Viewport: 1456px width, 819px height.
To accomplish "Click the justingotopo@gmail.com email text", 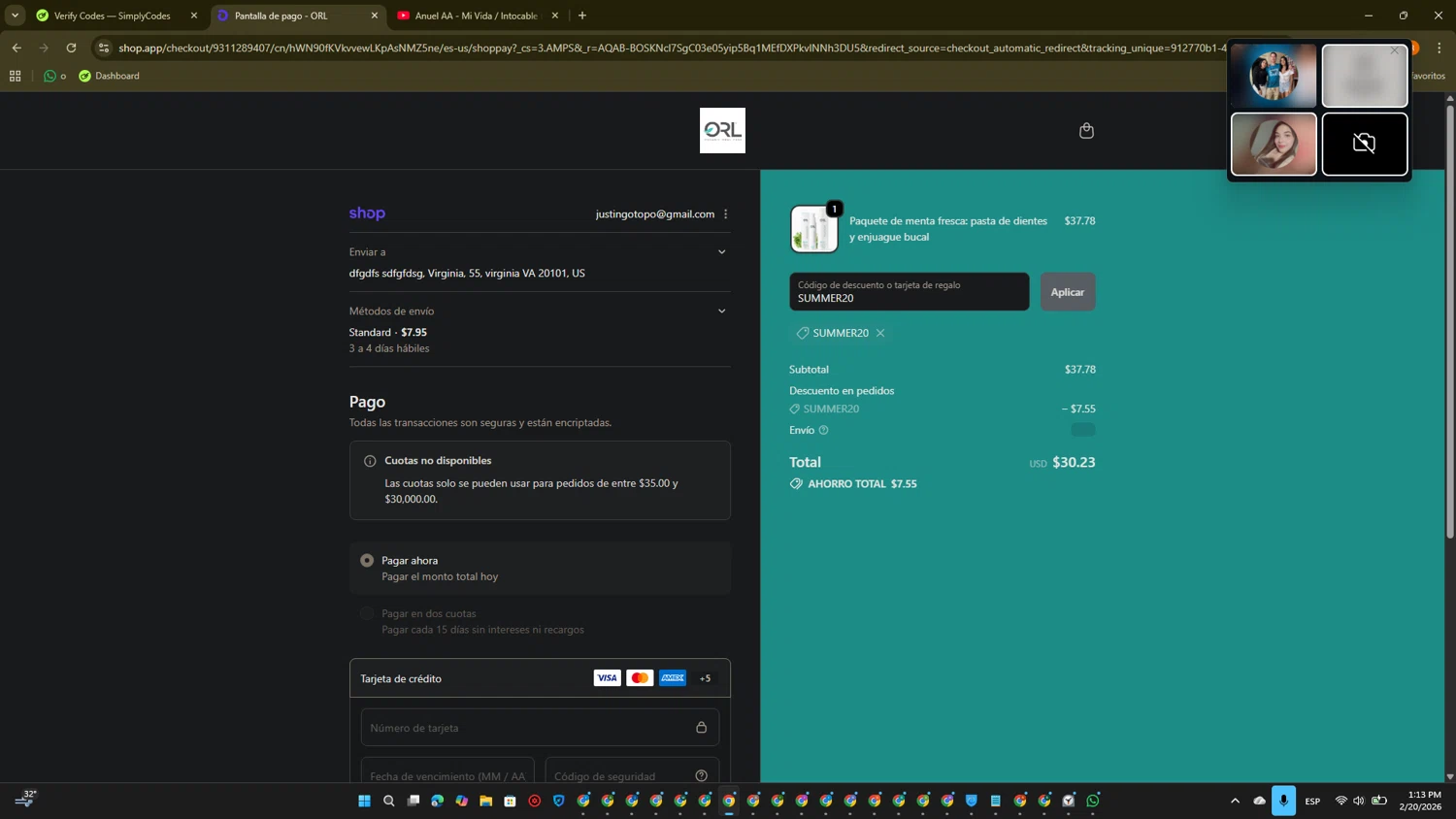I will click(x=654, y=214).
